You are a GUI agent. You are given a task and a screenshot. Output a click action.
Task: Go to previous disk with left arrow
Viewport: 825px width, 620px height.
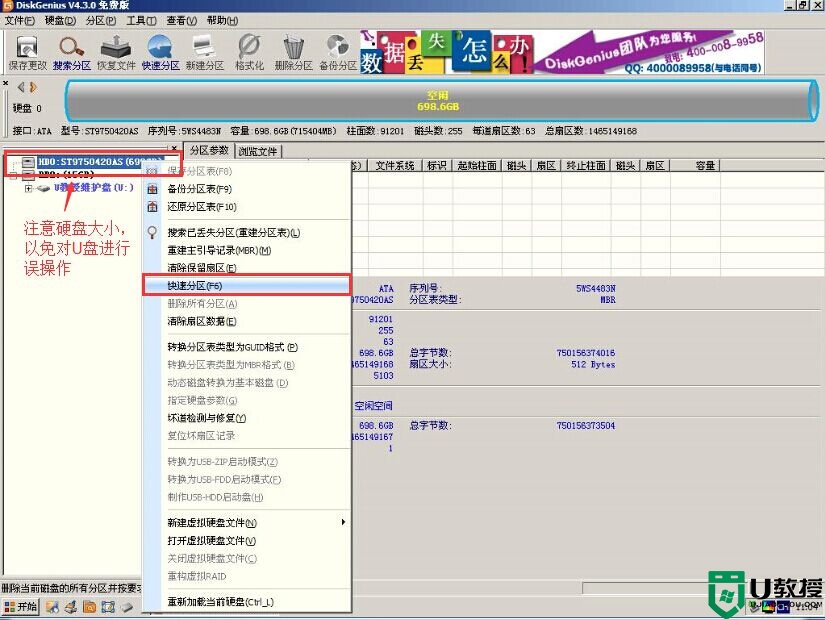click(x=21, y=87)
